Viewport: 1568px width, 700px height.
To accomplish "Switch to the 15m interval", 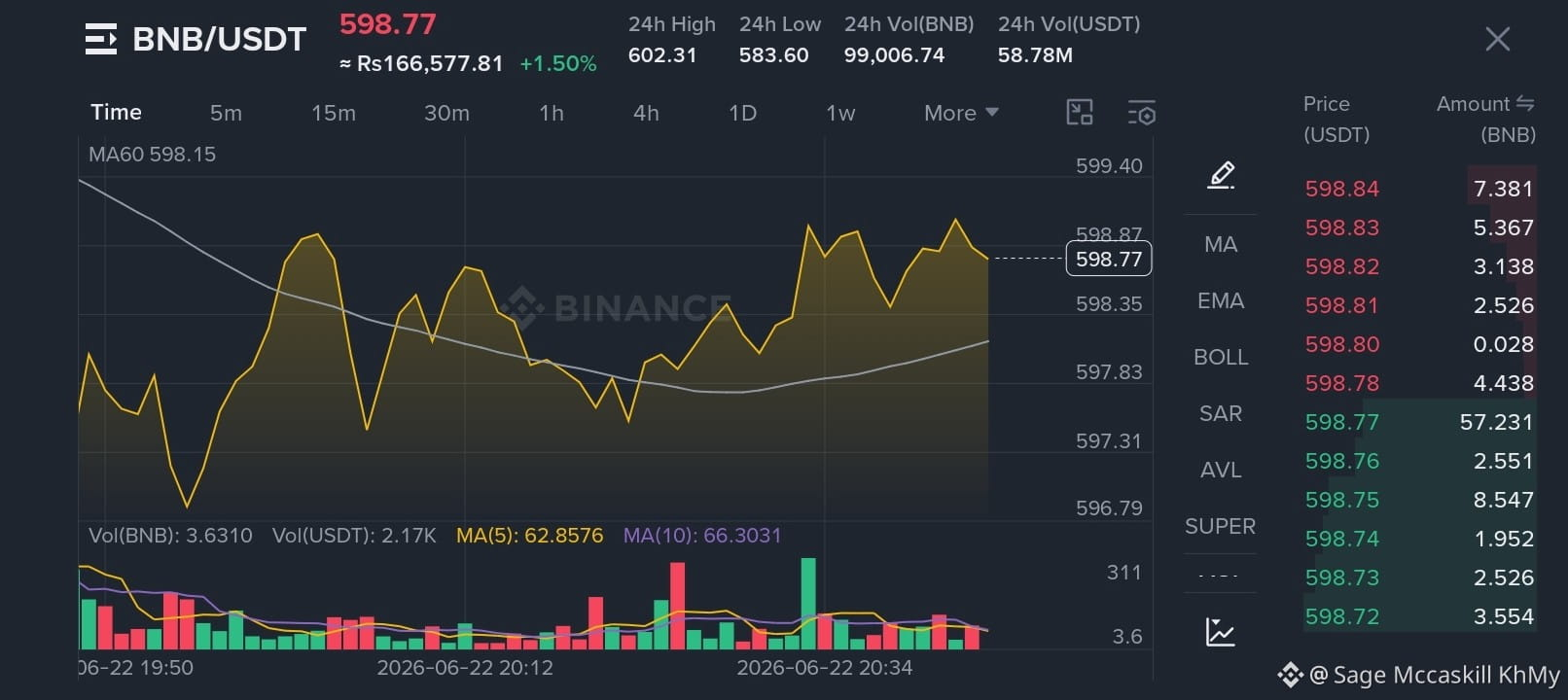I will point(334,113).
